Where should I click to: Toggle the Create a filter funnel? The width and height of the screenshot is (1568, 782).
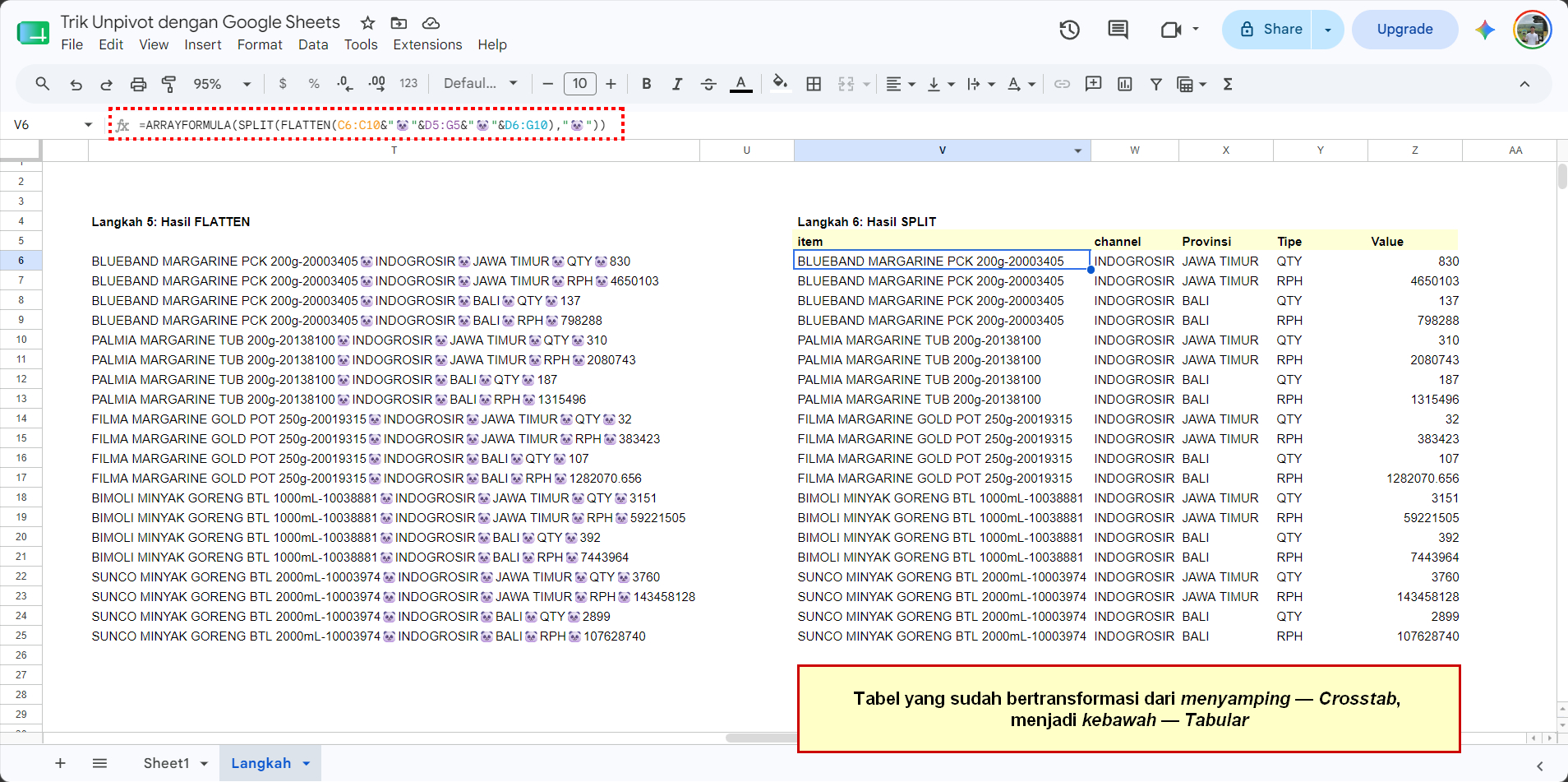1156,84
